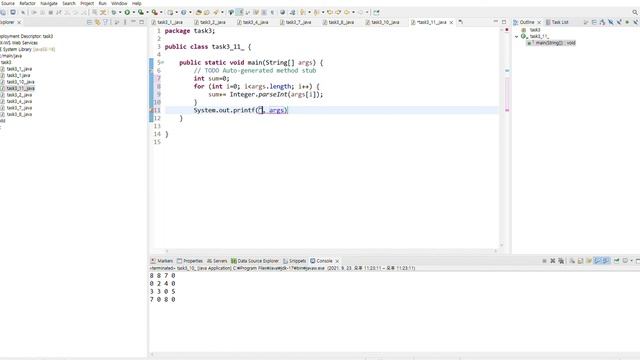This screenshot has width=640, height=360.
Task: Open the Data Source Explorer tab
Action: coord(255,260)
